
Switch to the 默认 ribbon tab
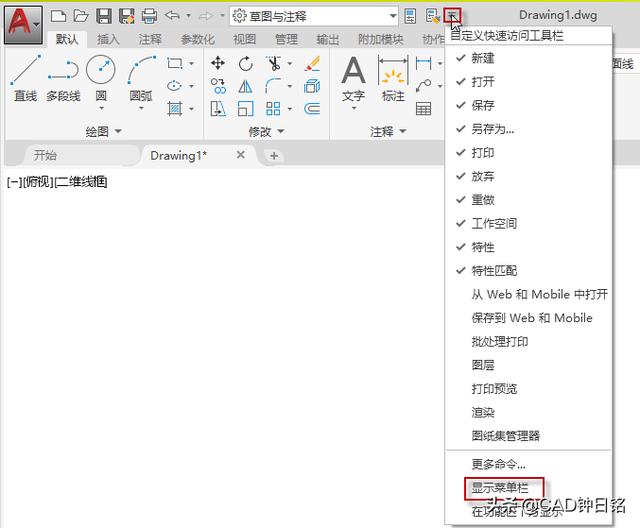click(67, 39)
